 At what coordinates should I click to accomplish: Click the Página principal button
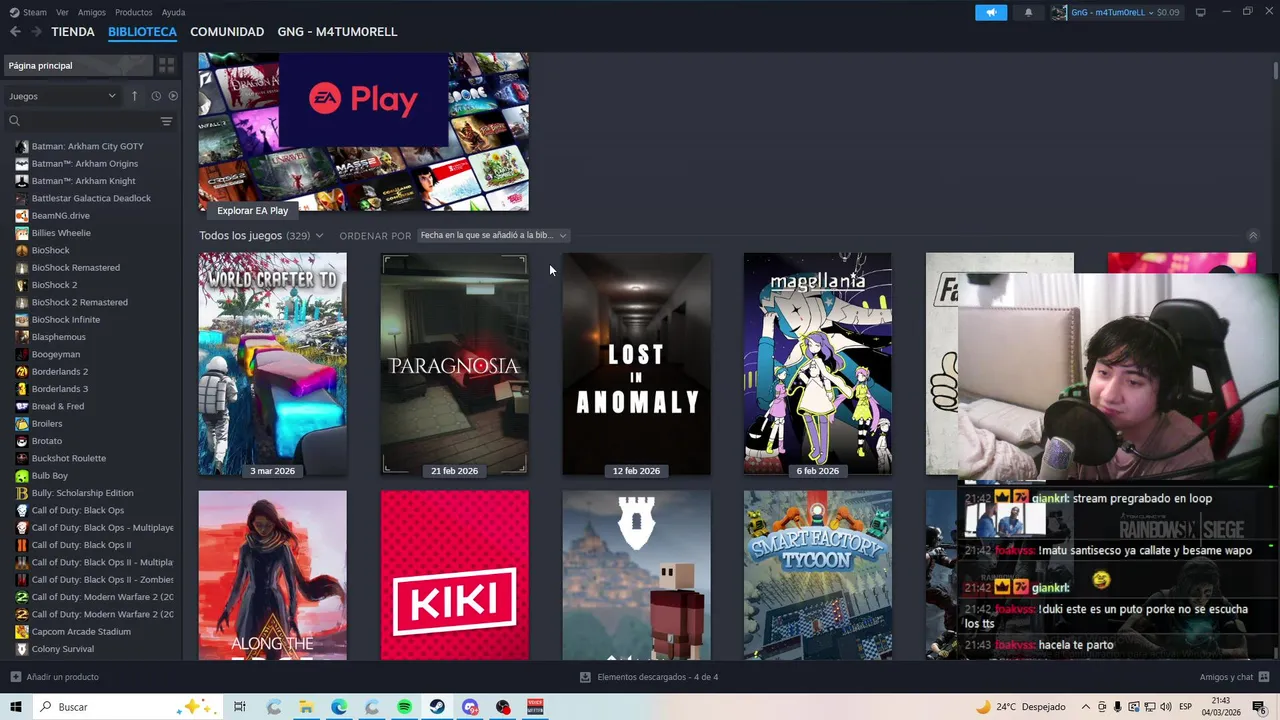[x=78, y=65]
